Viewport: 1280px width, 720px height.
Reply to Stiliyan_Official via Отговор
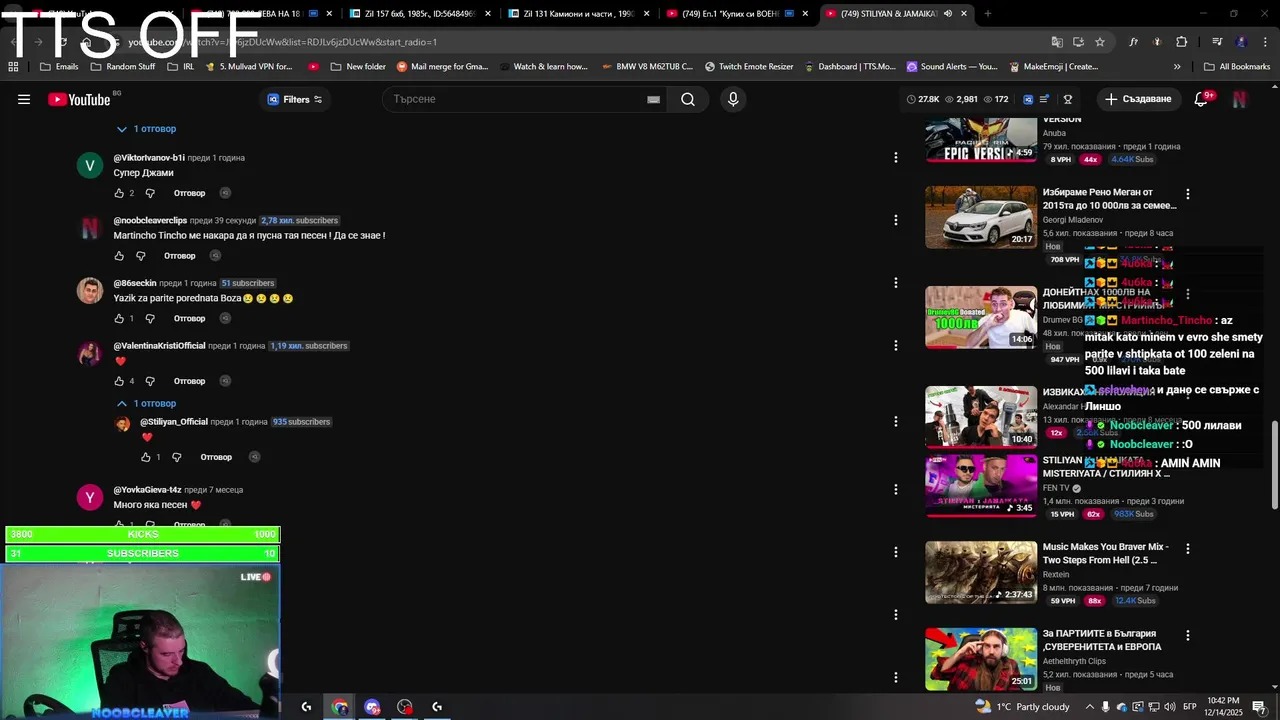coord(216,457)
